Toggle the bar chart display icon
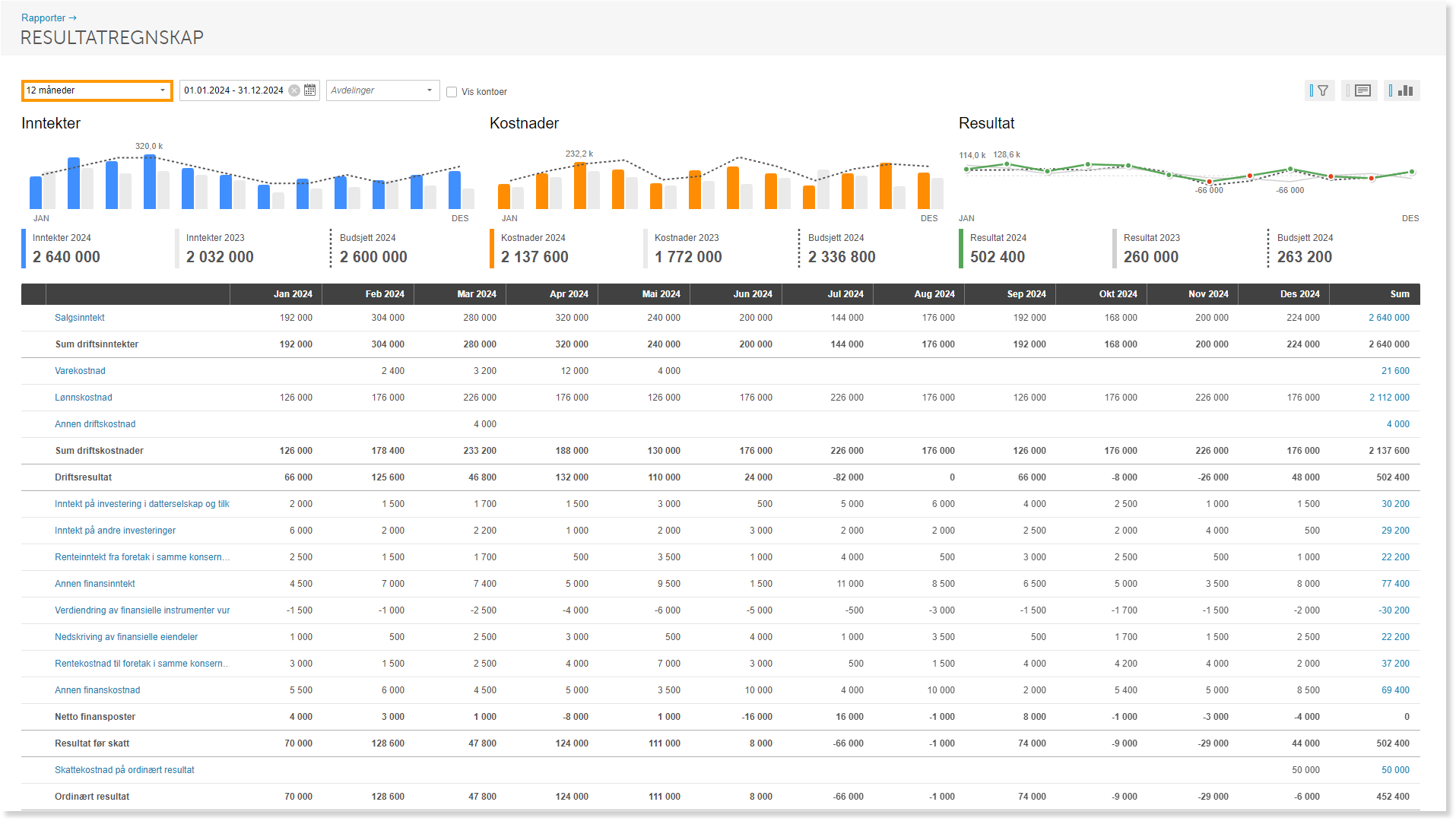This screenshot has width=1456, height=821. (1402, 90)
